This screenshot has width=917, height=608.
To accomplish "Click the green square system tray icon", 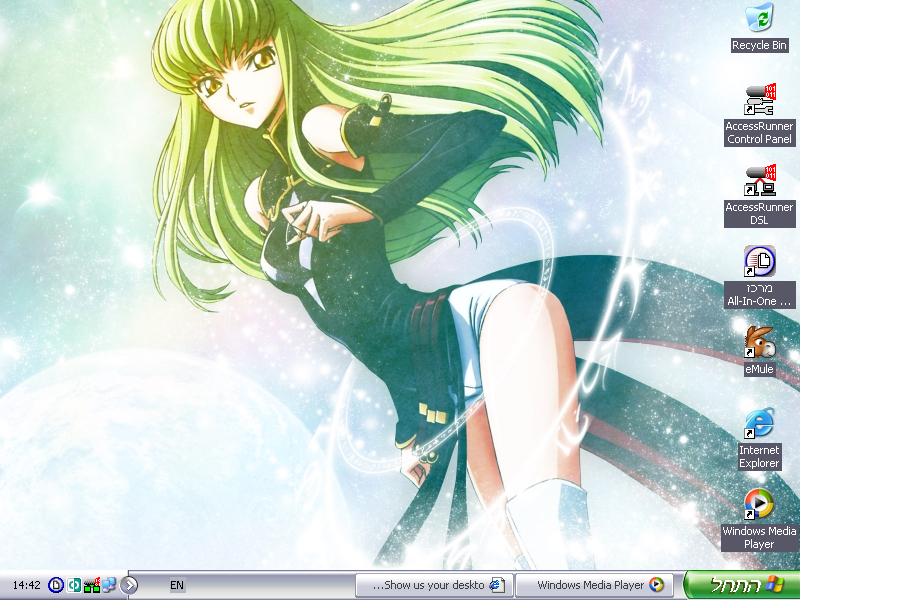I will point(74,585).
